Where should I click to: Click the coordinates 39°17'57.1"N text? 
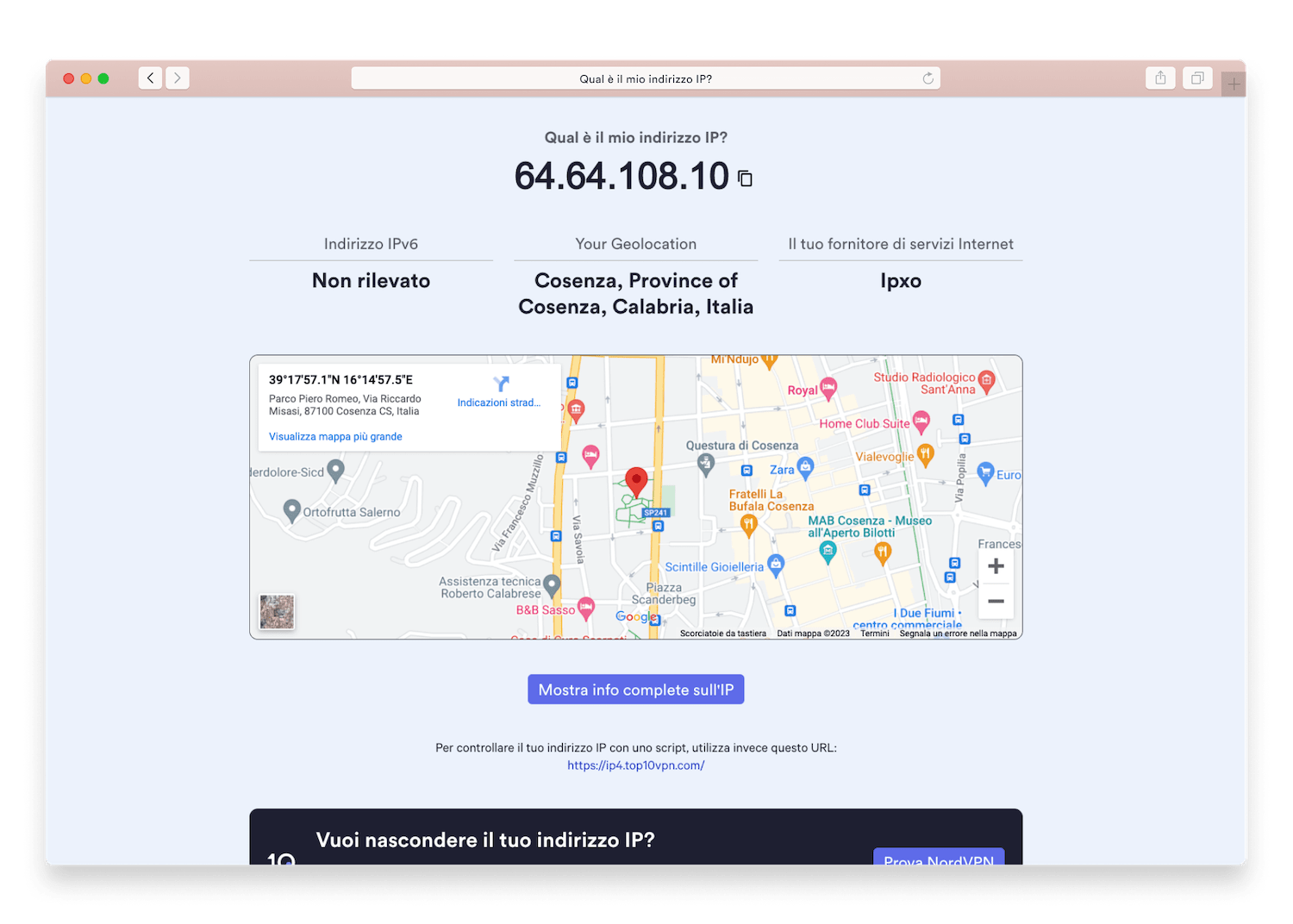tap(340, 379)
